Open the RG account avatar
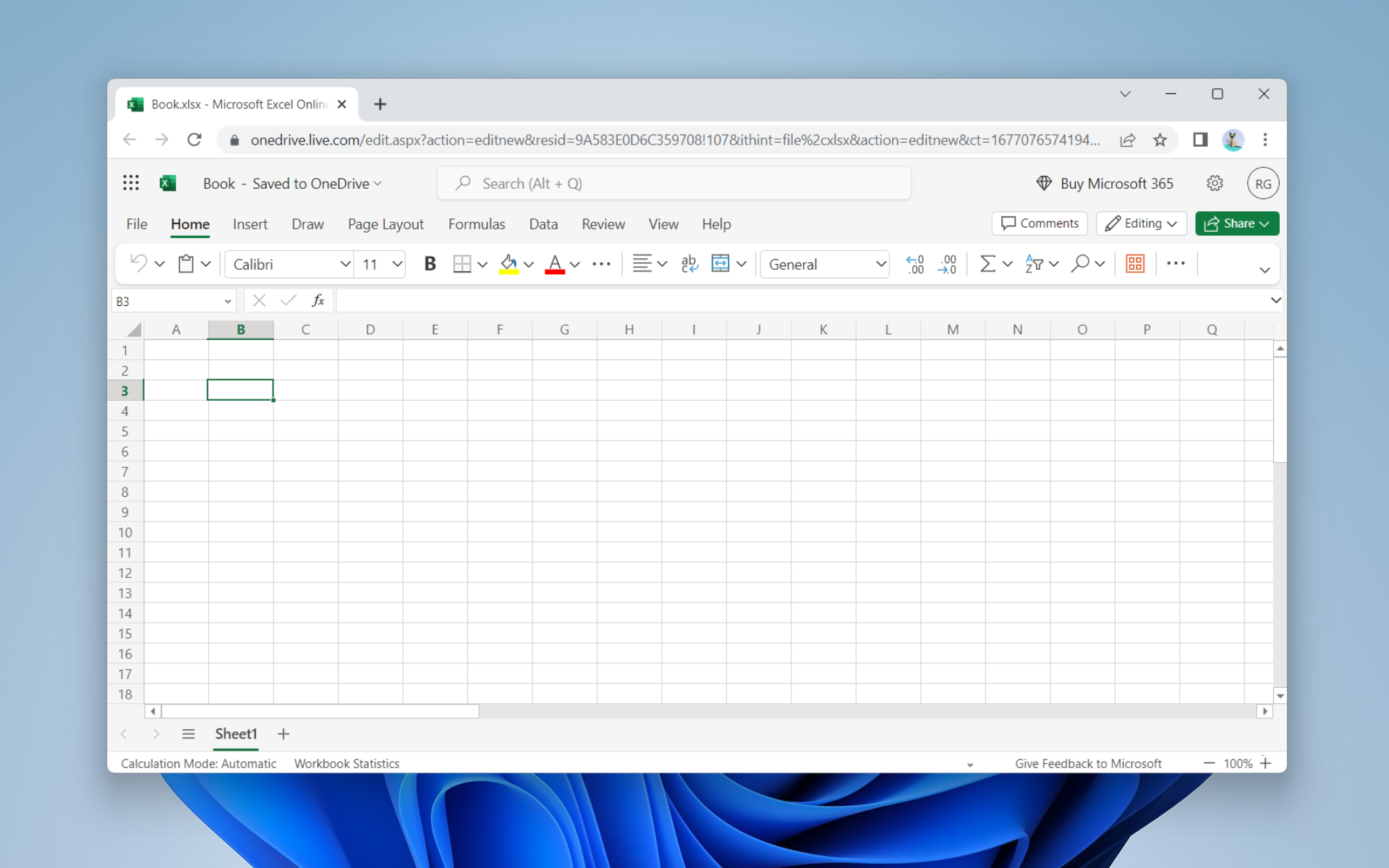This screenshot has height=868, width=1389. 1263,184
